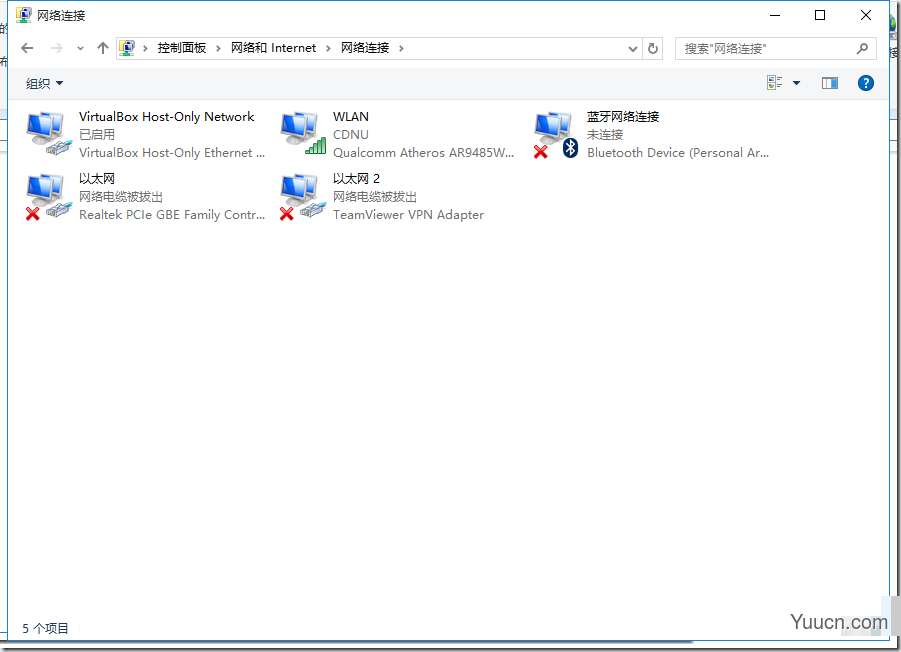Show the preview pane icon
Image resolution: width=901 pixels, height=652 pixels.
coord(830,83)
